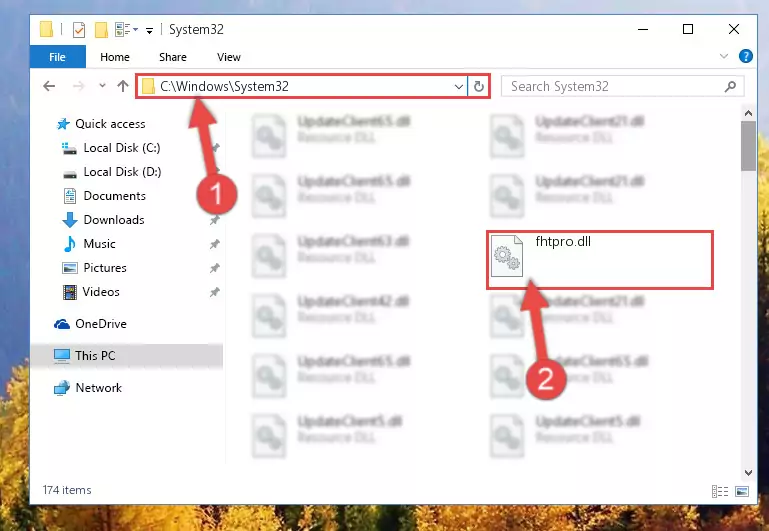Screen dimensions: 769x531
Task: Expand the ribbon with the chevron
Action: pyautogui.click(x=723, y=56)
